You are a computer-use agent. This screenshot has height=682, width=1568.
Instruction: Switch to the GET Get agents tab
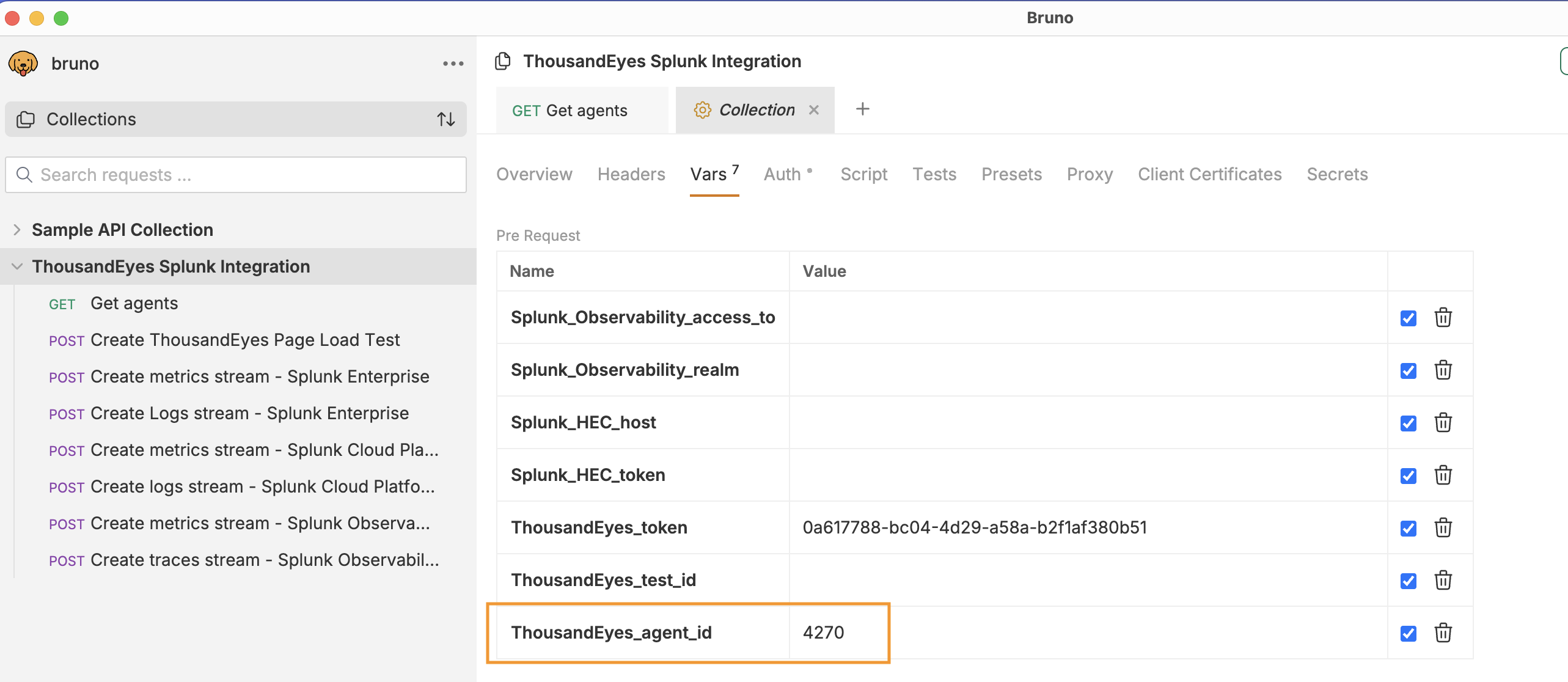(570, 111)
